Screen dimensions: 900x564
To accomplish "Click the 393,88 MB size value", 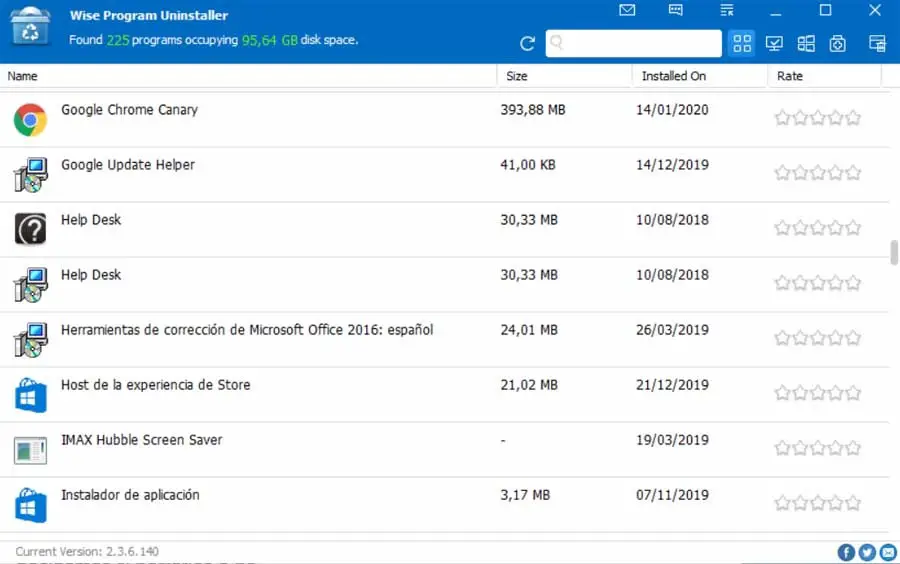I will [x=533, y=110].
